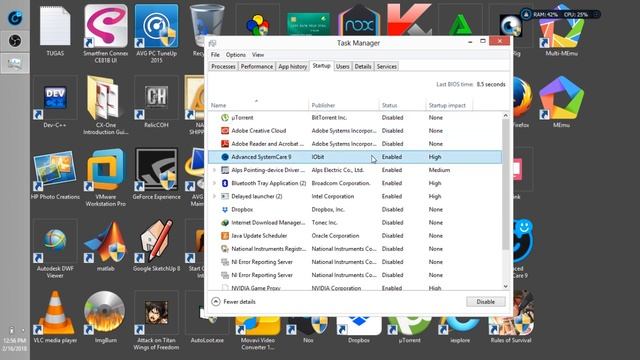
Task: Launch MEmu desktop shortcut
Action: pos(561,102)
